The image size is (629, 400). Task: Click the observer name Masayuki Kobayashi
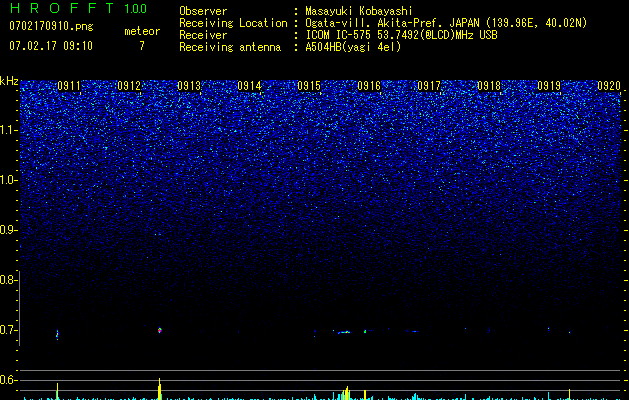point(359,11)
